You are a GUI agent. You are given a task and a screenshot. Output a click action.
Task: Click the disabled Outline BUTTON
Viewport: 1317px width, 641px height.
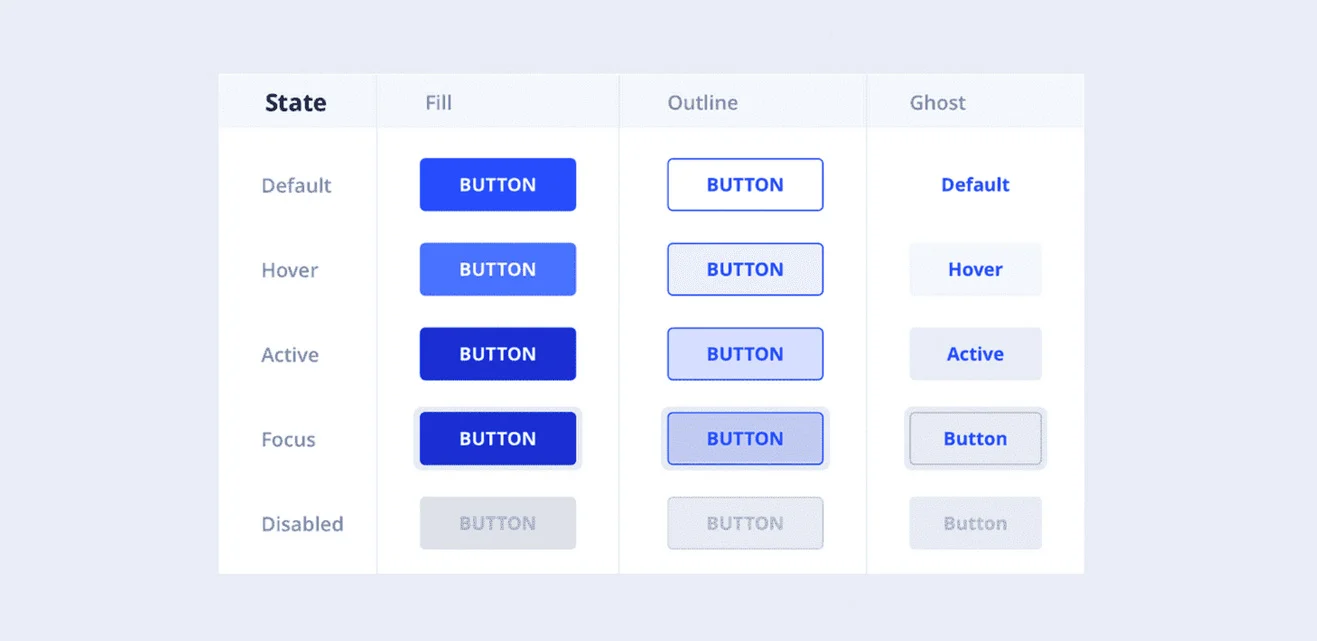[745, 523]
